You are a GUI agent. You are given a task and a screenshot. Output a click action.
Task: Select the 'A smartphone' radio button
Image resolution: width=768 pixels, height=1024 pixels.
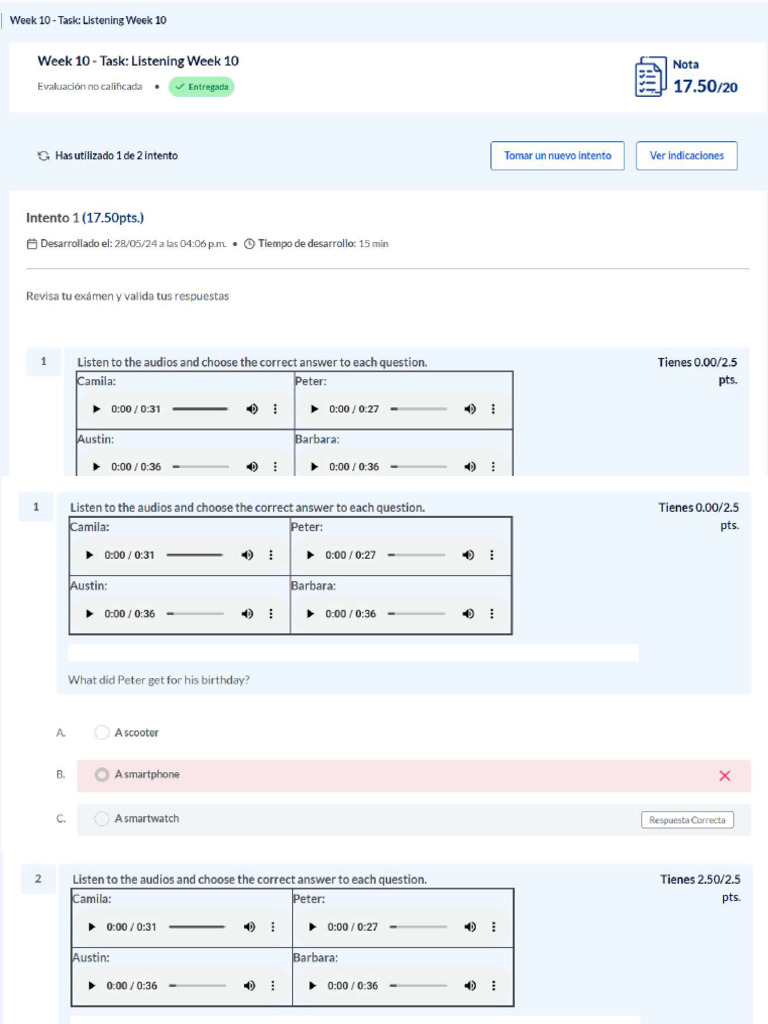(102, 775)
